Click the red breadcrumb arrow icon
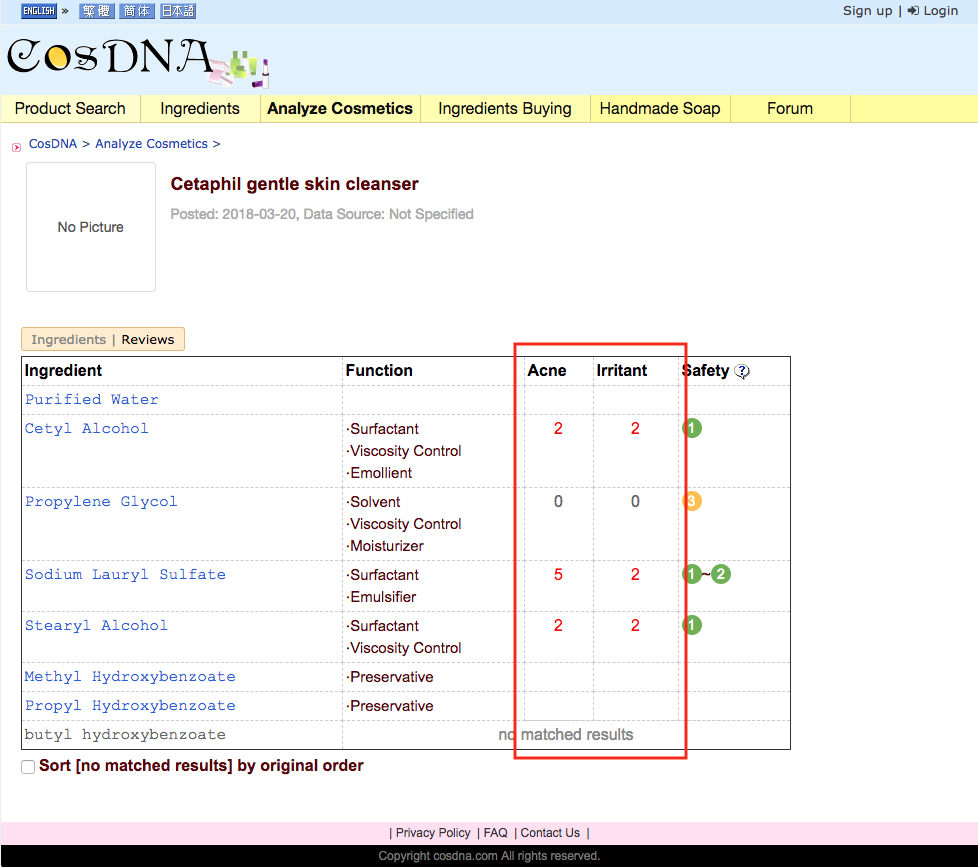 coord(17,147)
